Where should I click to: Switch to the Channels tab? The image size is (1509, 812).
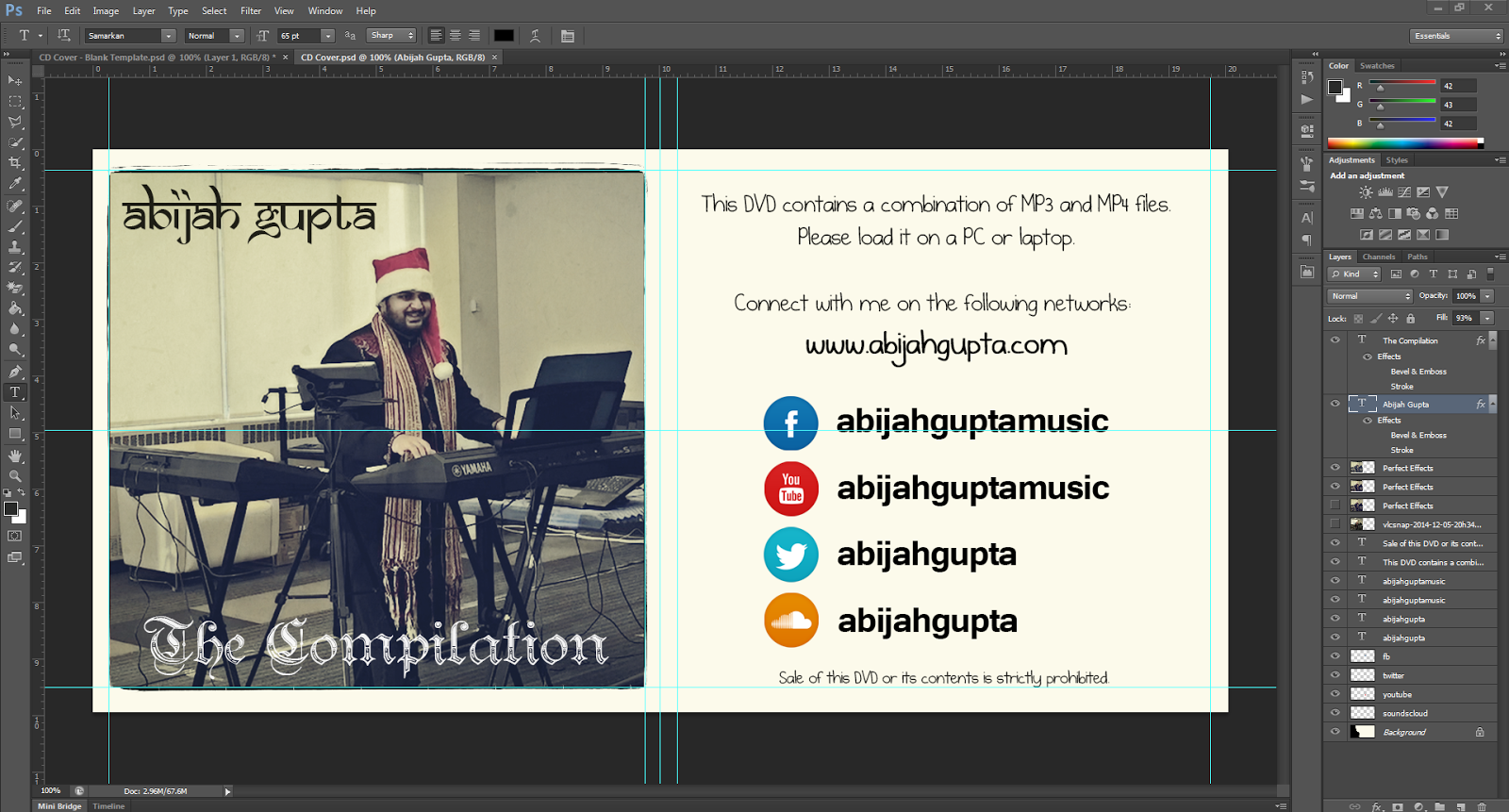(1379, 257)
